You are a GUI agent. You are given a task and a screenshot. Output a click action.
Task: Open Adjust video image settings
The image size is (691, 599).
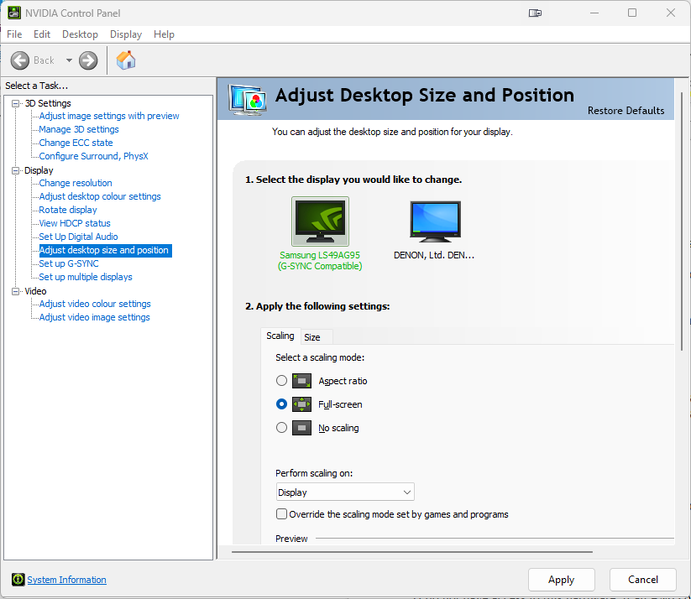pyautogui.click(x=94, y=317)
